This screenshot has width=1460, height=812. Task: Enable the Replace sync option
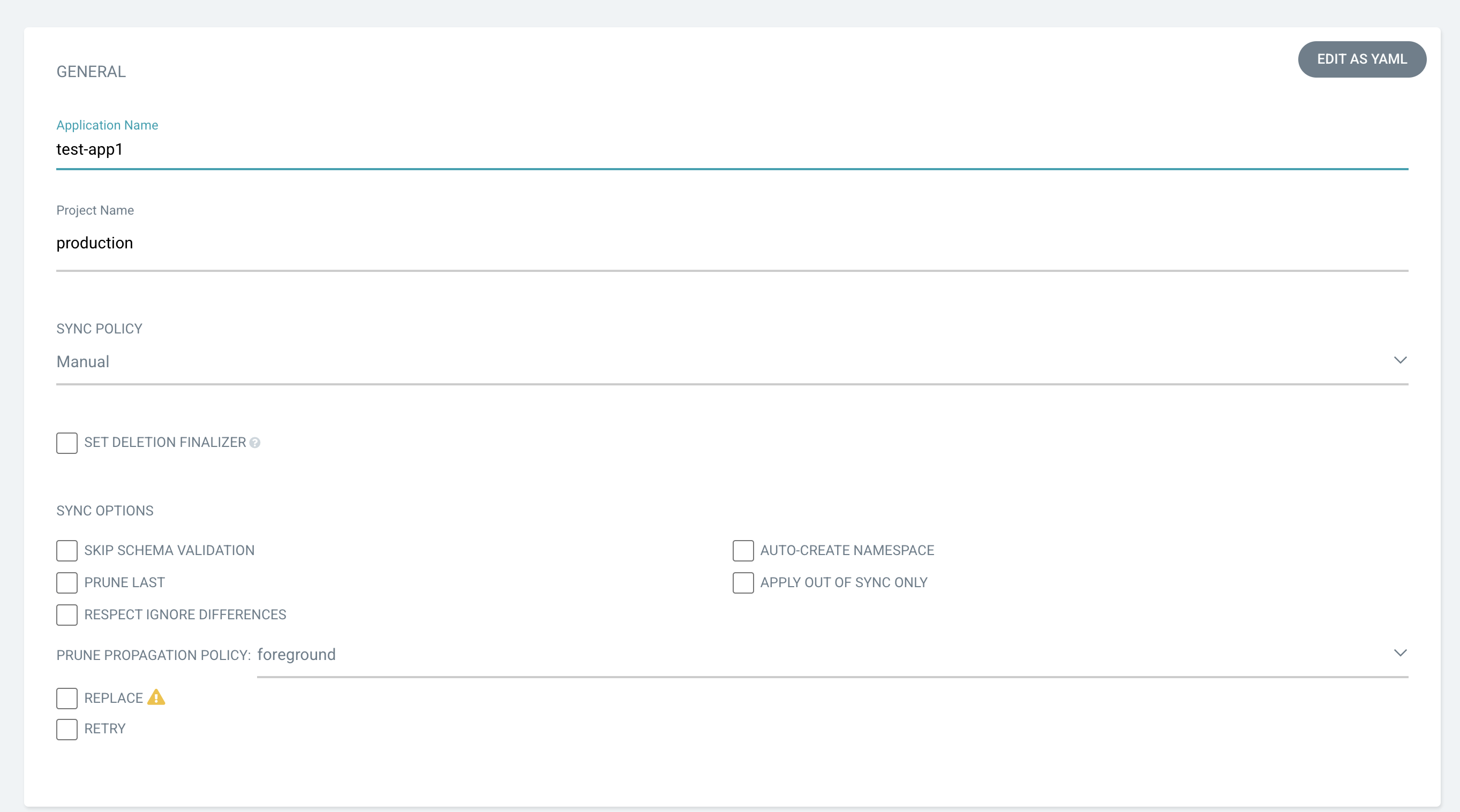coord(67,698)
